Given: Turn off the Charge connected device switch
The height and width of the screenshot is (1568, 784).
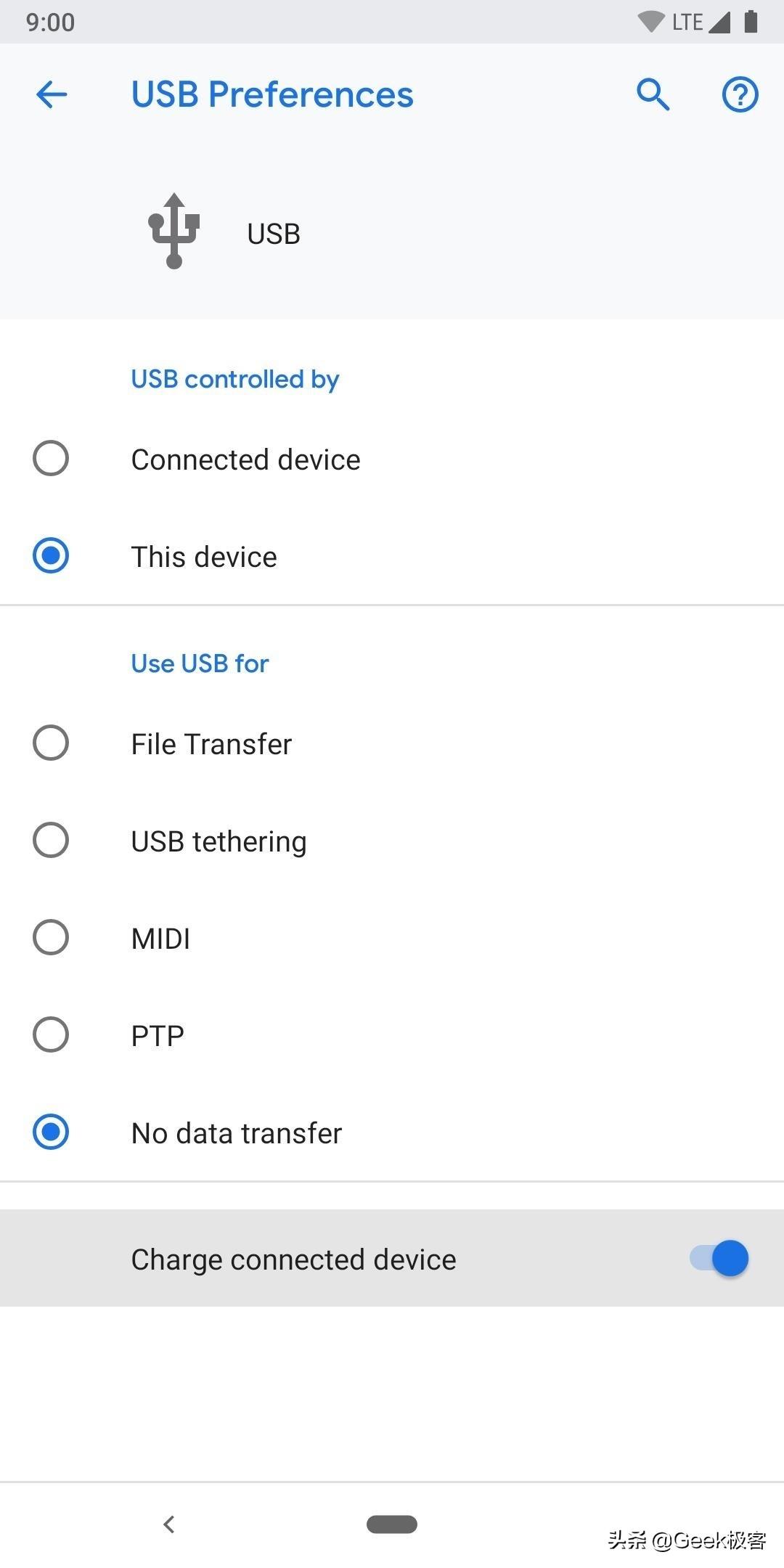Looking at the screenshot, I should pyautogui.click(x=719, y=1259).
